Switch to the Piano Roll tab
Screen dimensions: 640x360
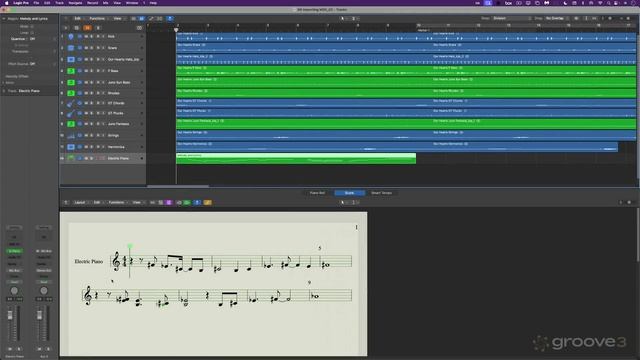pyautogui.click(x=318, y=193)
